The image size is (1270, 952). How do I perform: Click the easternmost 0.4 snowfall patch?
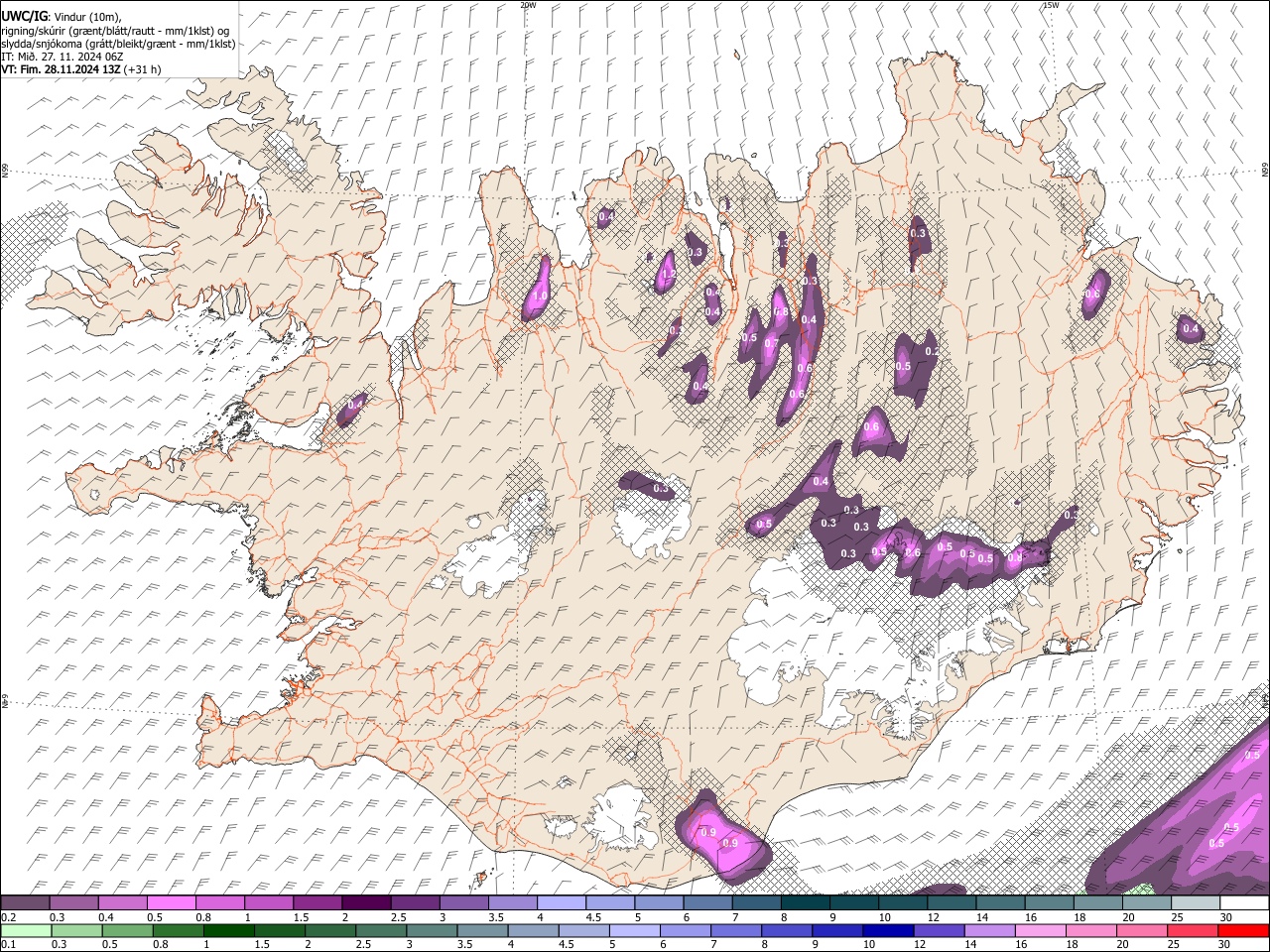click(x=1190, y=329)
